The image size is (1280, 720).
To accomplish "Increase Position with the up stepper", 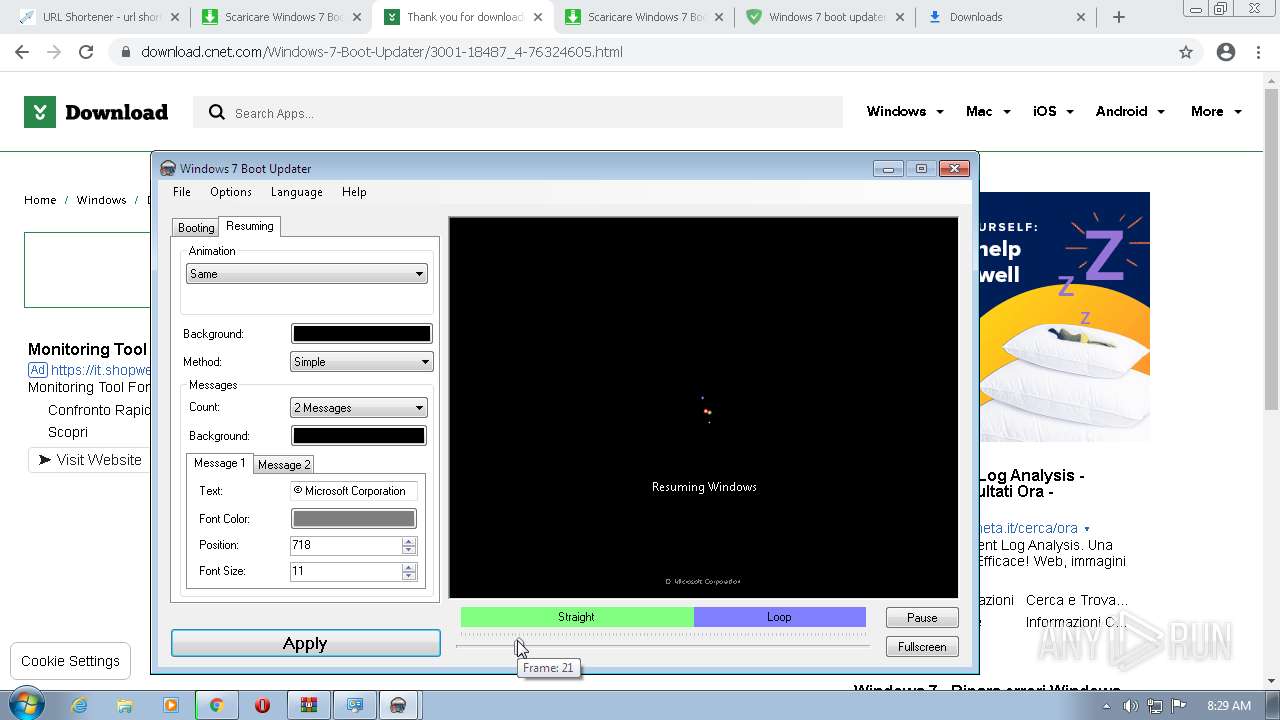I will click(x=409, y=541).
